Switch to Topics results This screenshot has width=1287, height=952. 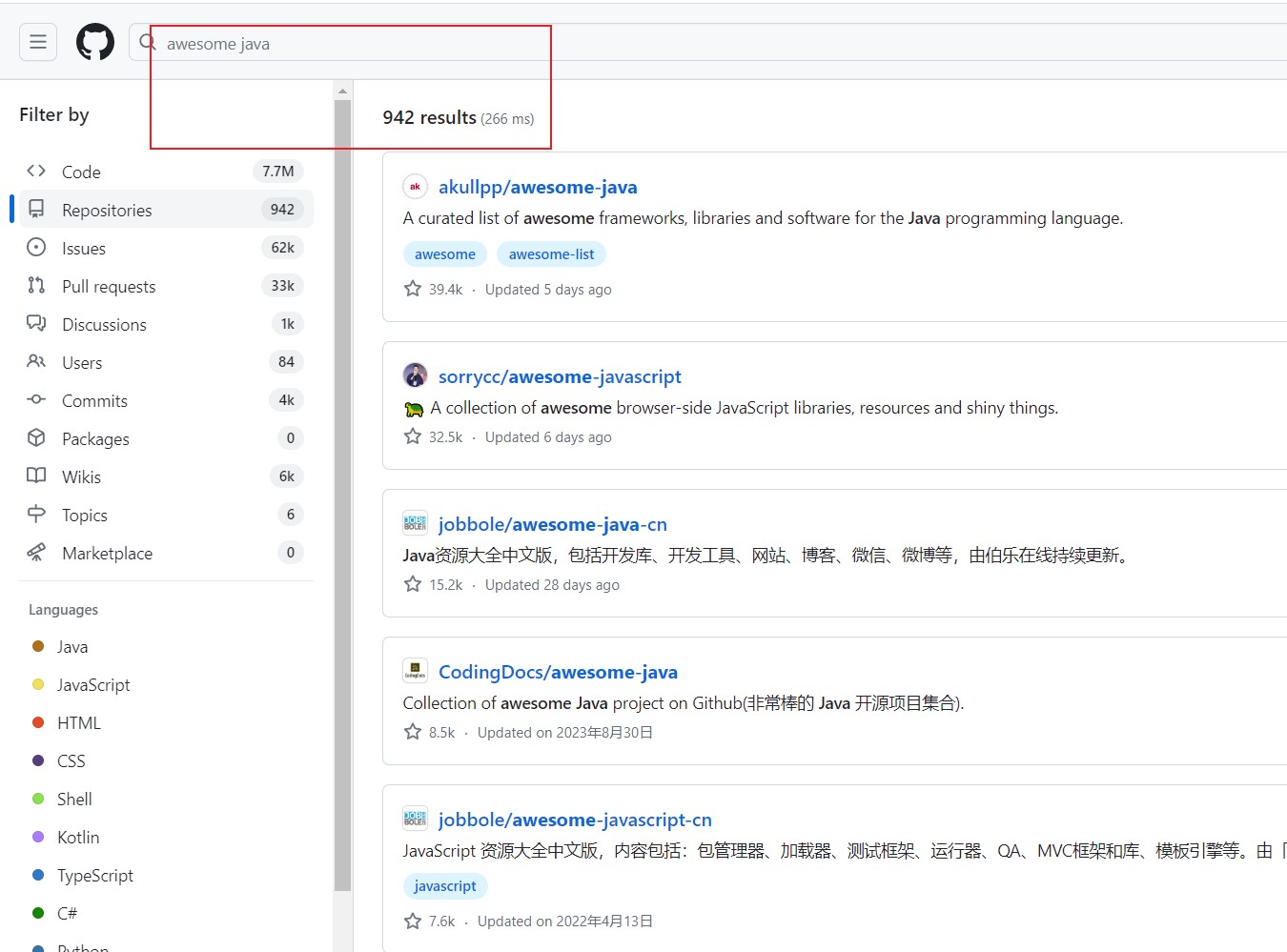(x=166, y=515)
